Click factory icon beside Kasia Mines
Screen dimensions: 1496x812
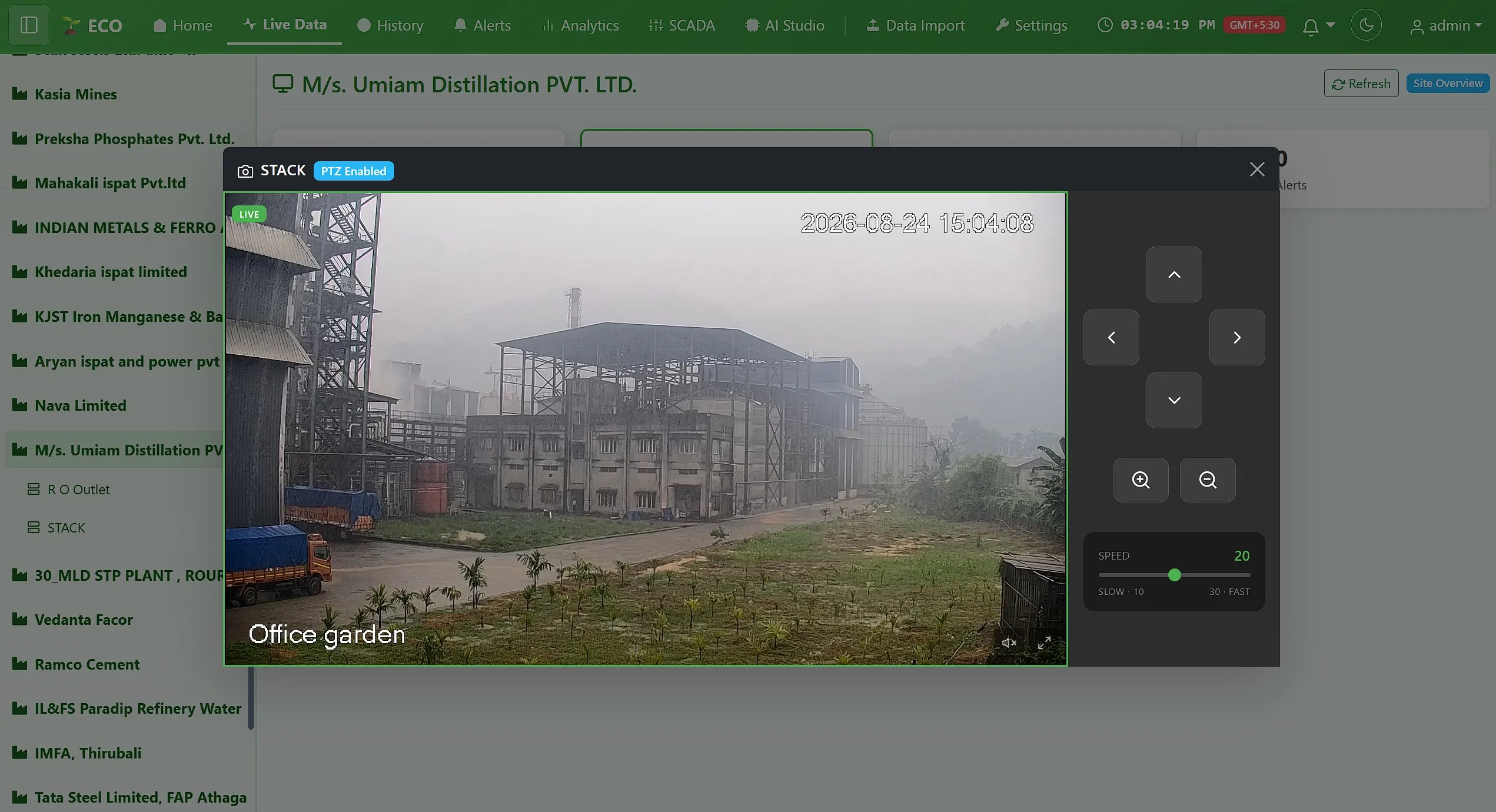point(19,94)
